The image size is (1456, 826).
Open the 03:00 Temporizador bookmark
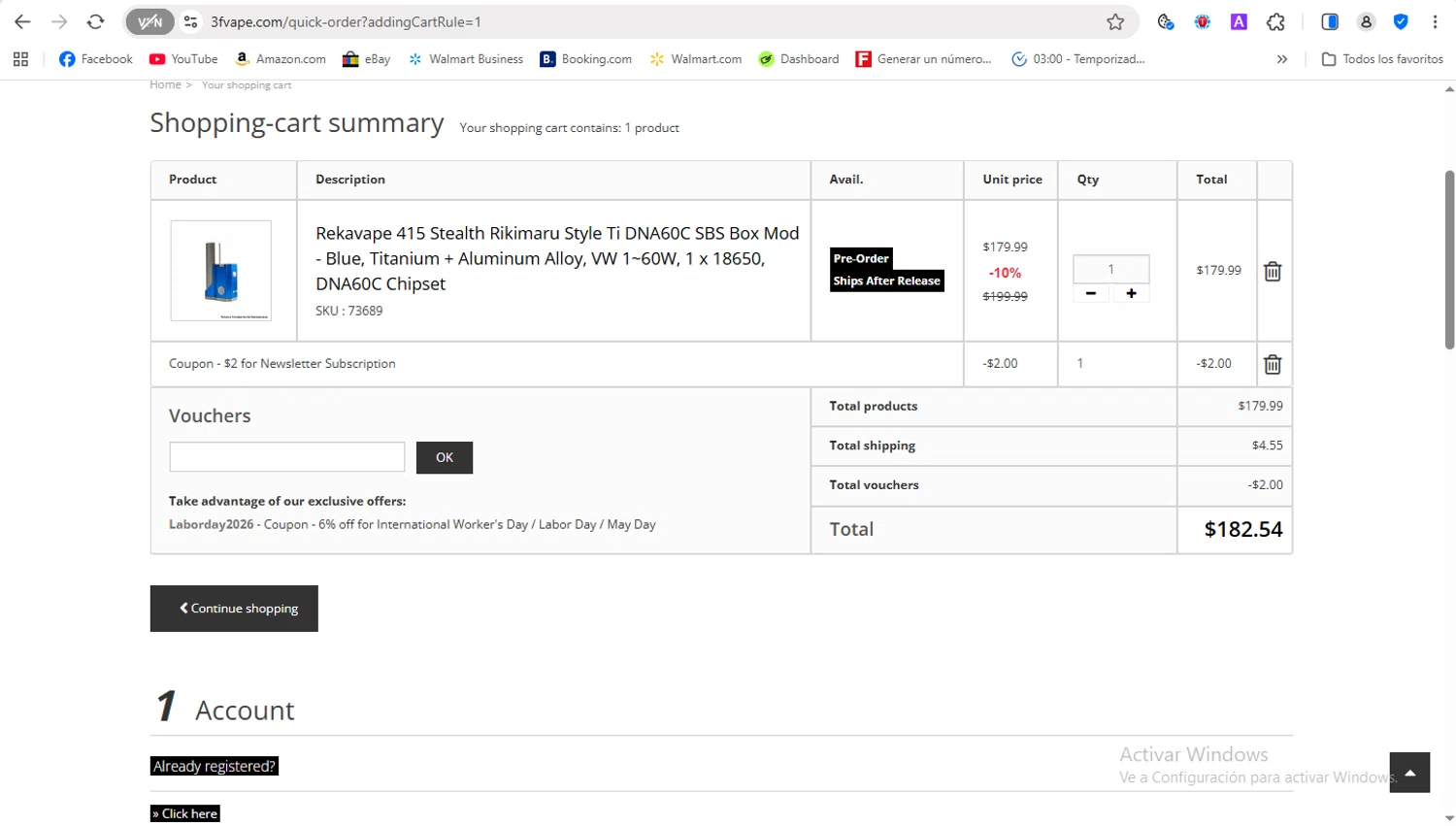[x=1077, y=59]
